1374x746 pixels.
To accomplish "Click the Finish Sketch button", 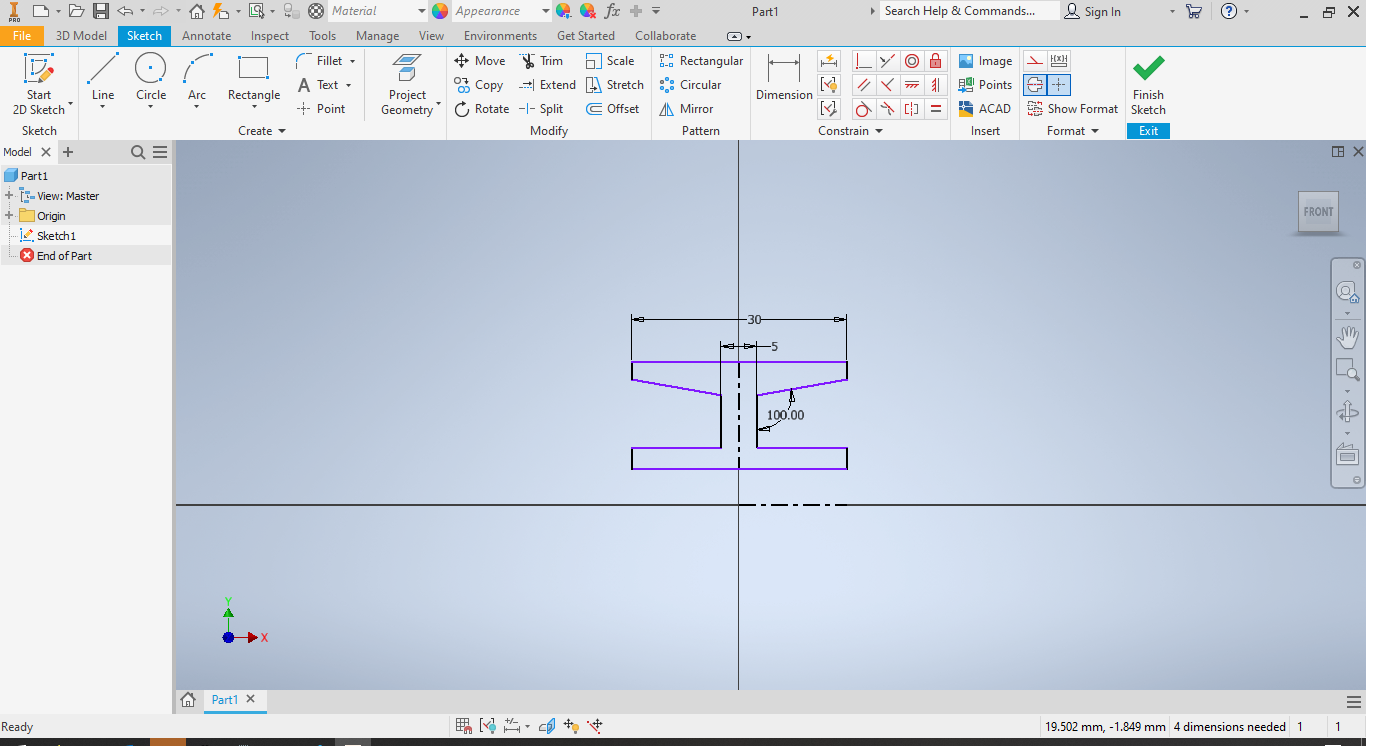I will 1148,84.
